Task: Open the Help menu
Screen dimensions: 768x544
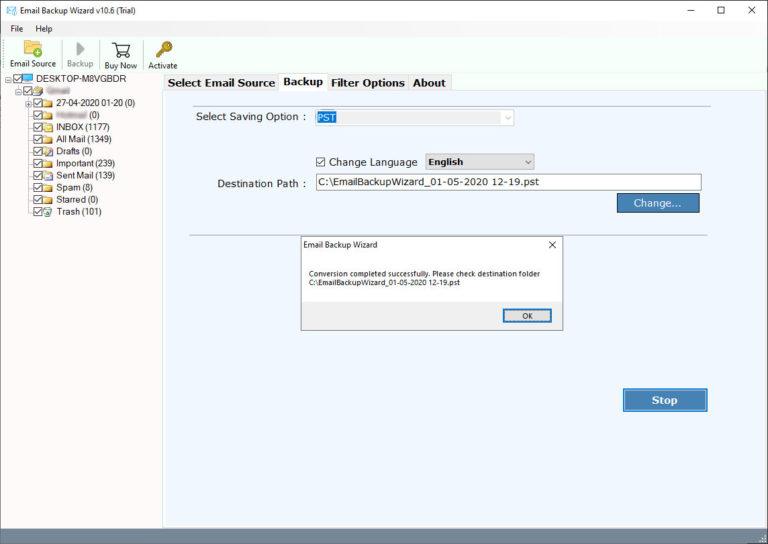Action: 44,29
